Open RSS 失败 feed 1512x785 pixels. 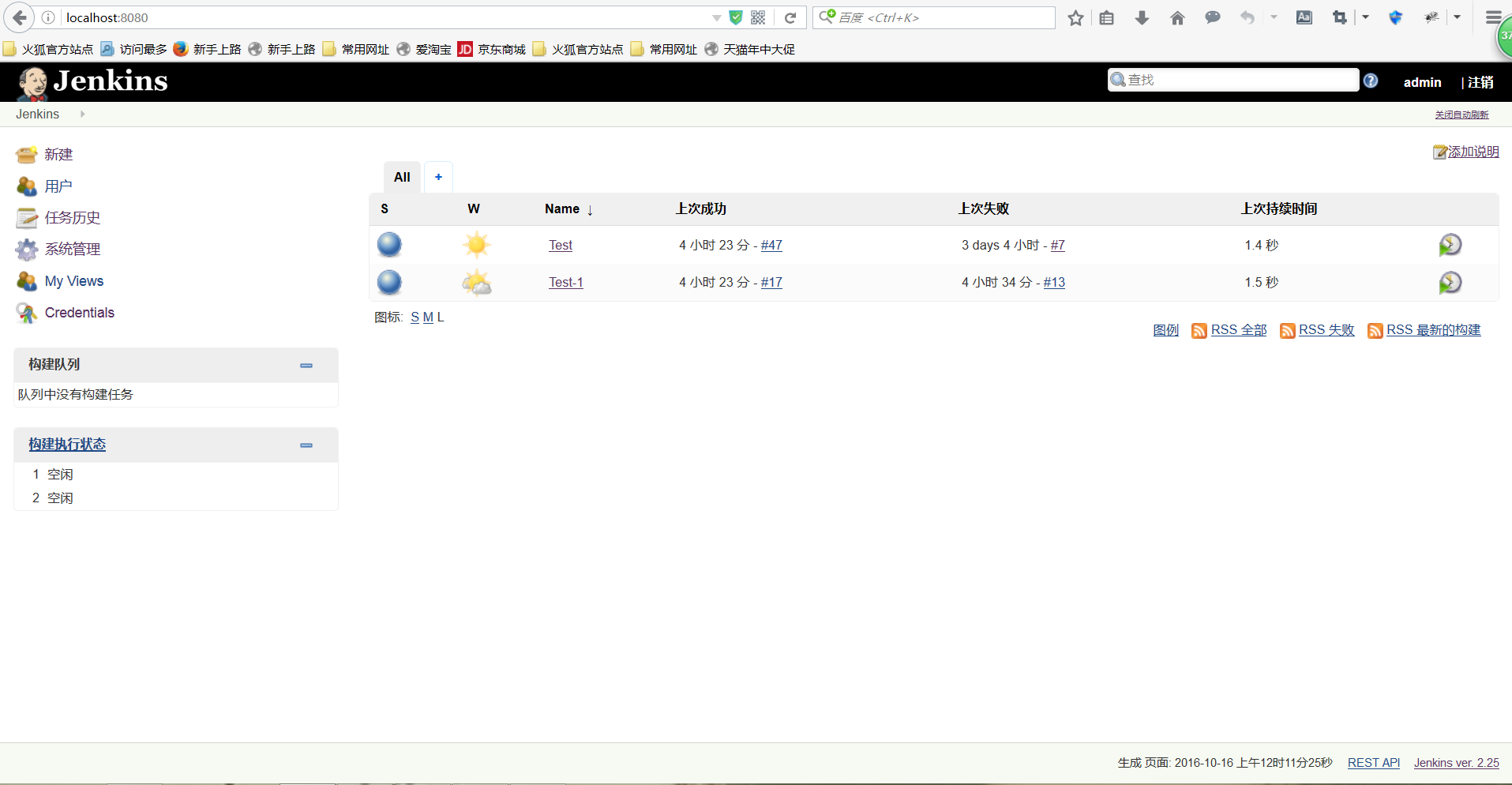[1326, 330]
